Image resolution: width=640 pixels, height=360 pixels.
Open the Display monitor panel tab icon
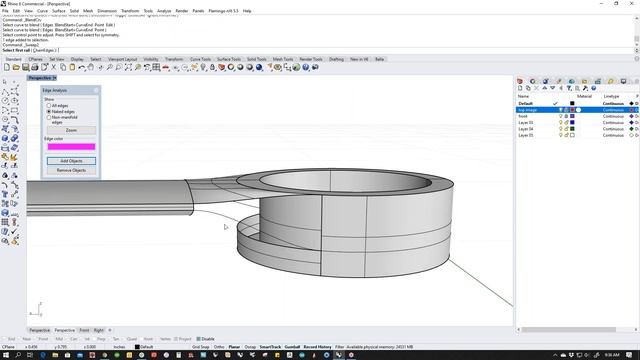(623, 81)
